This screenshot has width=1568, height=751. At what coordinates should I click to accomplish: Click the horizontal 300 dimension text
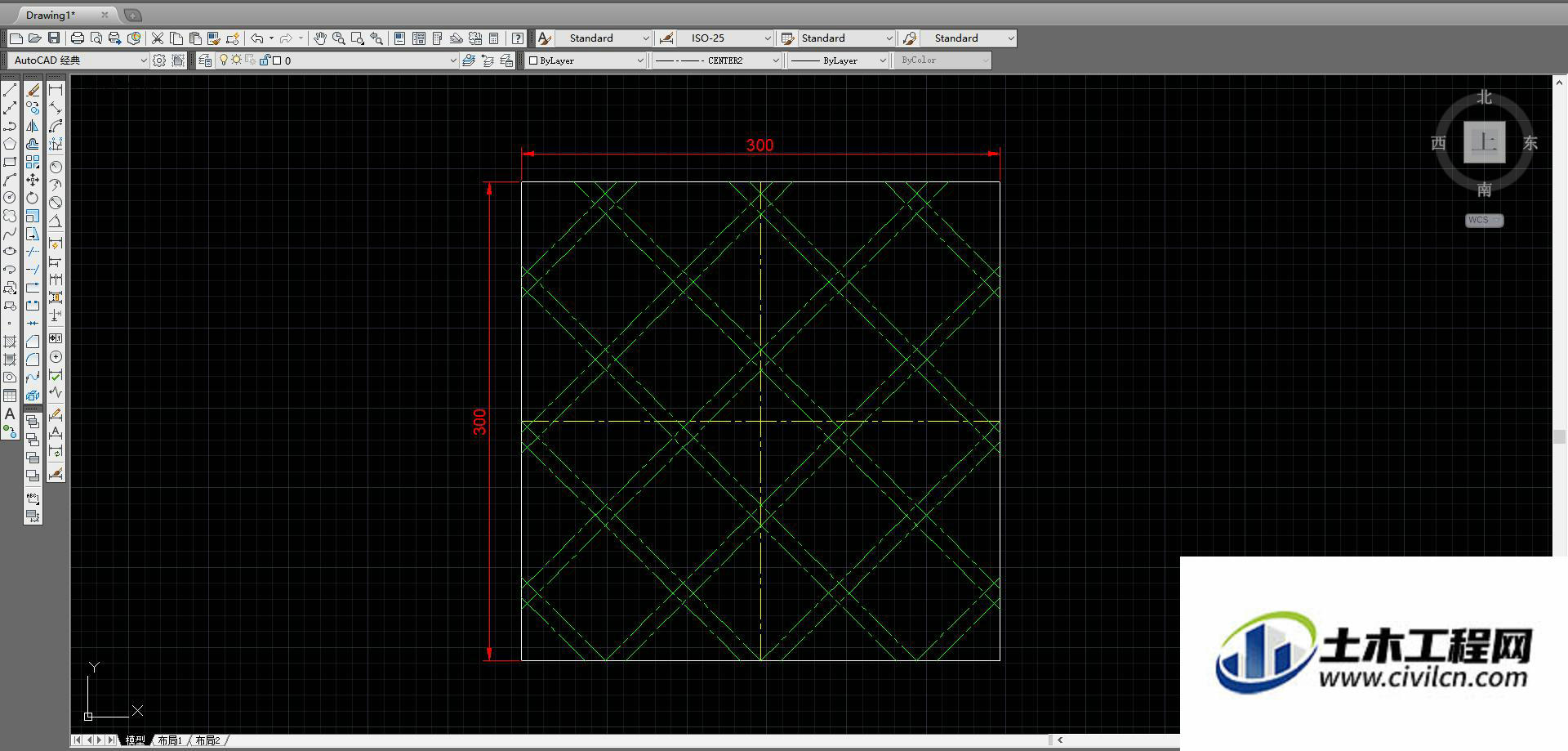tap(759, 145)
